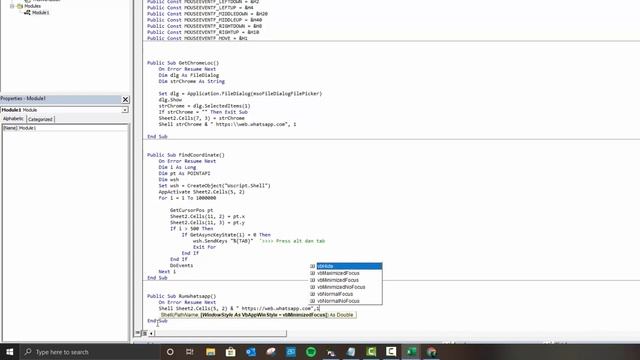The height and width of the screenshot is (360, 640).
Task: Open the Windows Start menu
Action: tap(9, 351)
